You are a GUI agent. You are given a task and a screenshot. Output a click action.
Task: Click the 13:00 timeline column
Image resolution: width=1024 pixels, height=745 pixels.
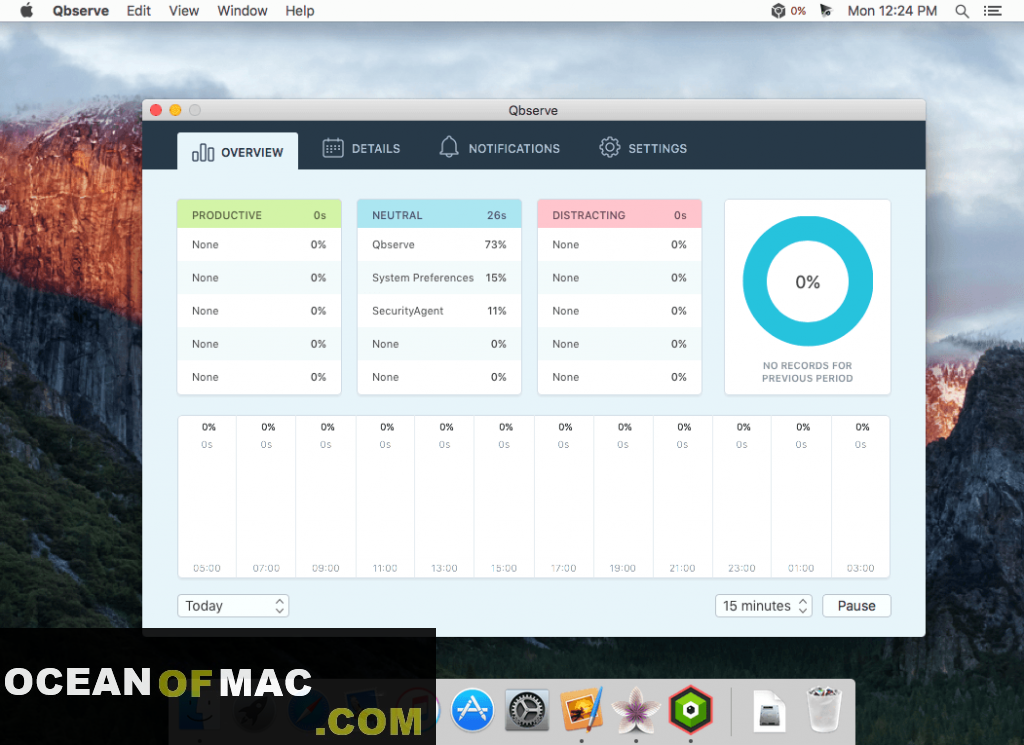click(x=445, y=496)
